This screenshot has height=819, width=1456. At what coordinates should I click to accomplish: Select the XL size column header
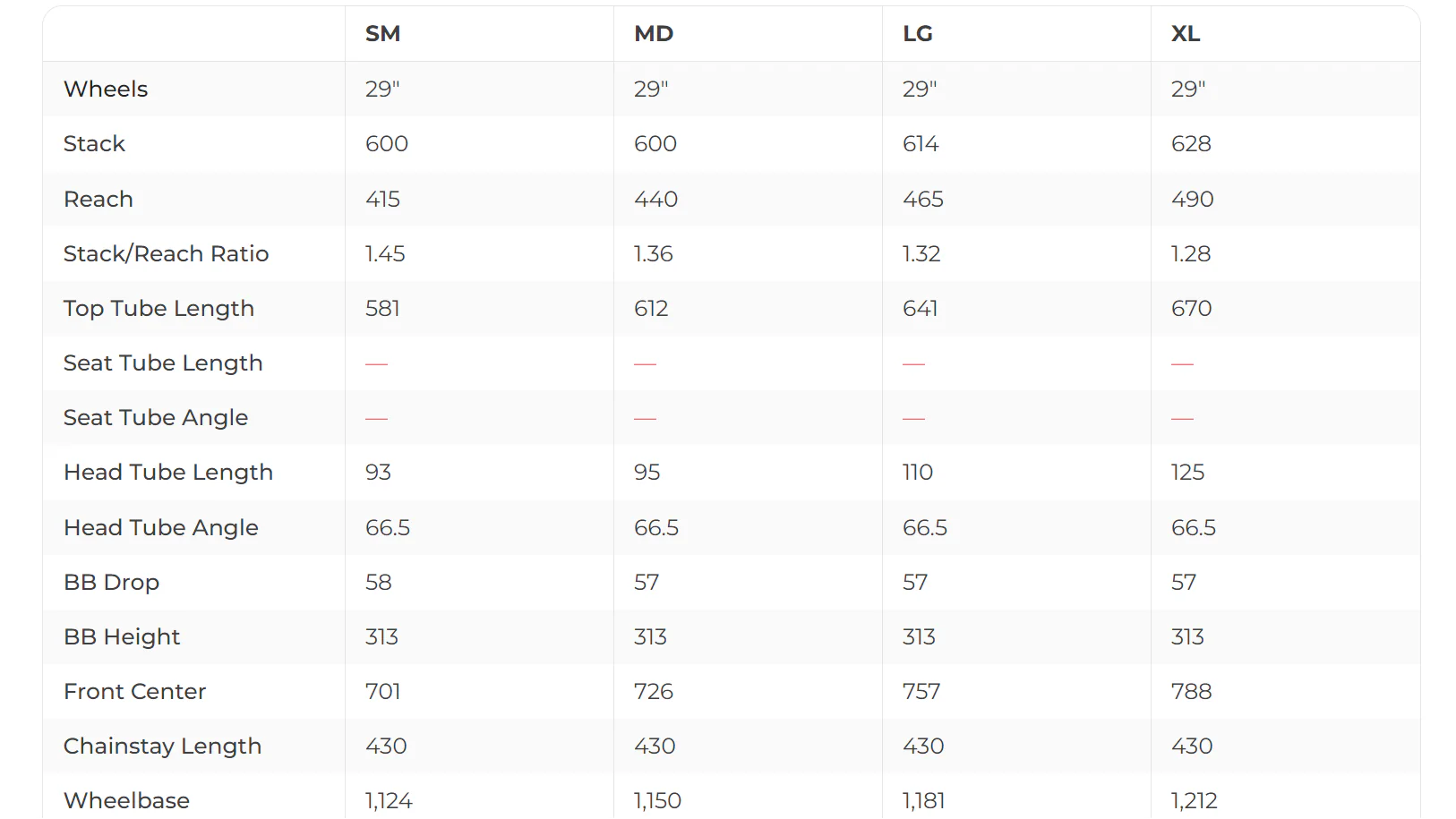point(1186,34)
